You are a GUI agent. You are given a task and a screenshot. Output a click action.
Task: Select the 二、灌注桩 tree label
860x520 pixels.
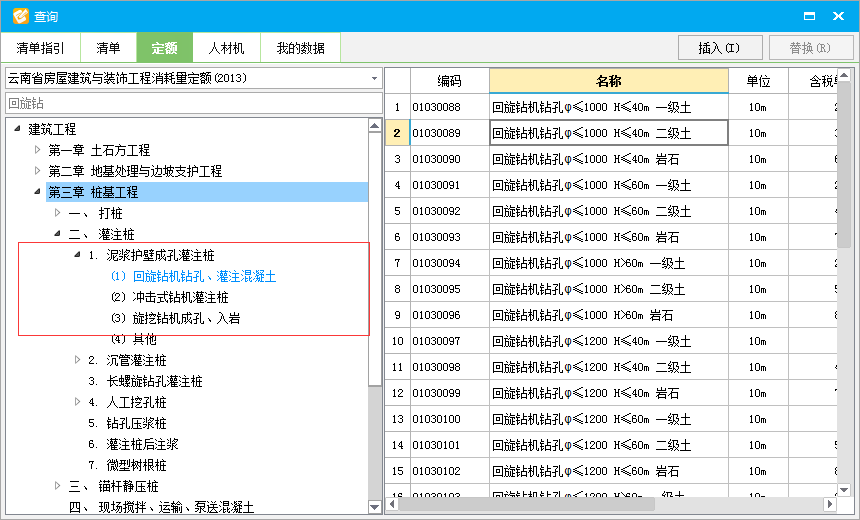[101, 234]
